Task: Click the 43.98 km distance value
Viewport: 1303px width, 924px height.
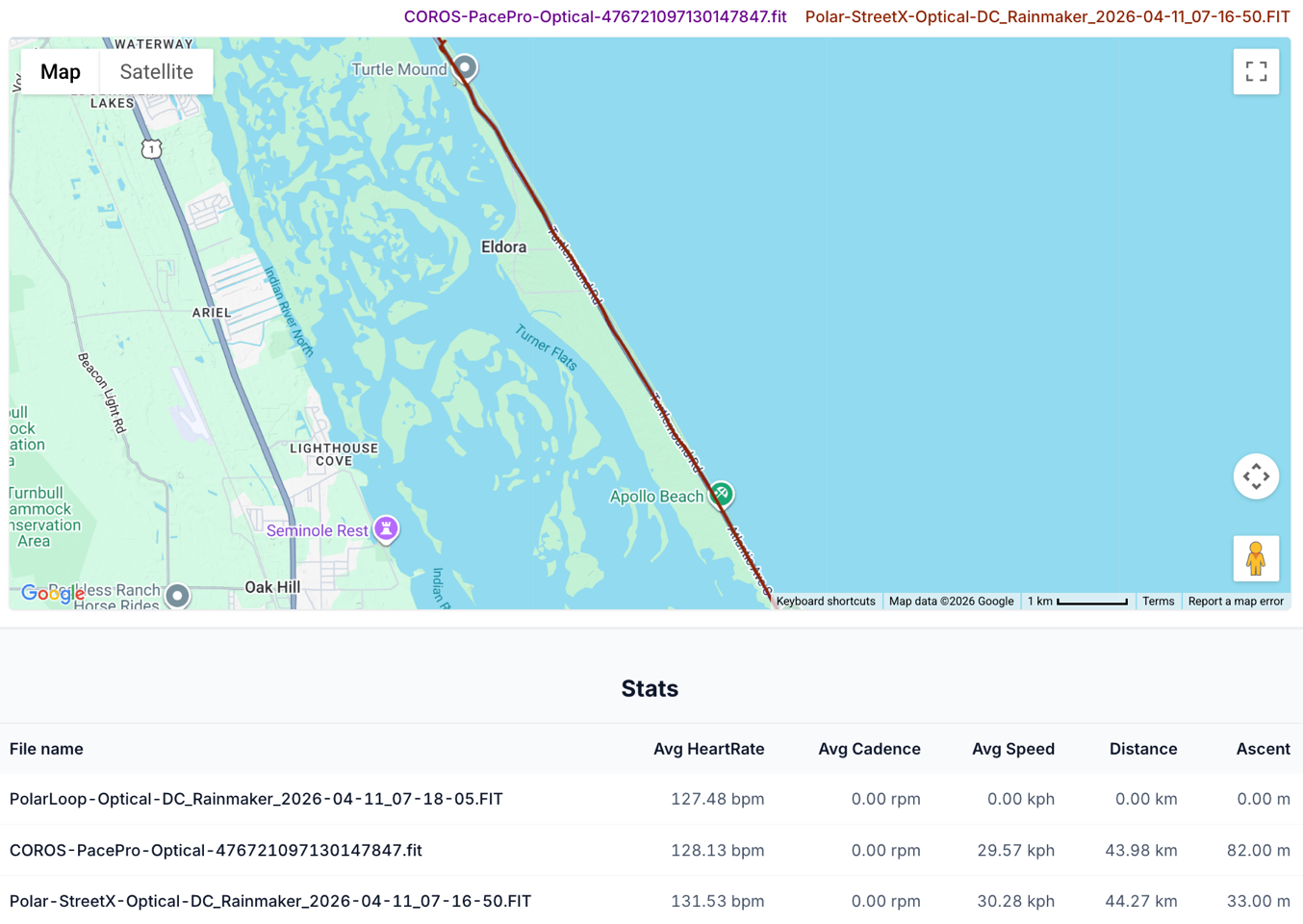Action: tap(1140, 850)
